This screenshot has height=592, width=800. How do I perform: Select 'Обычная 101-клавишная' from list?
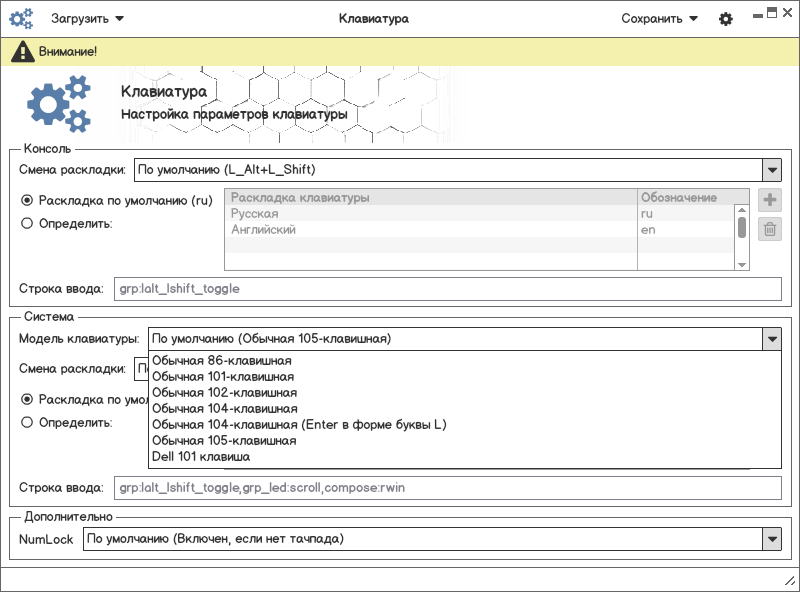coord(223,377)
